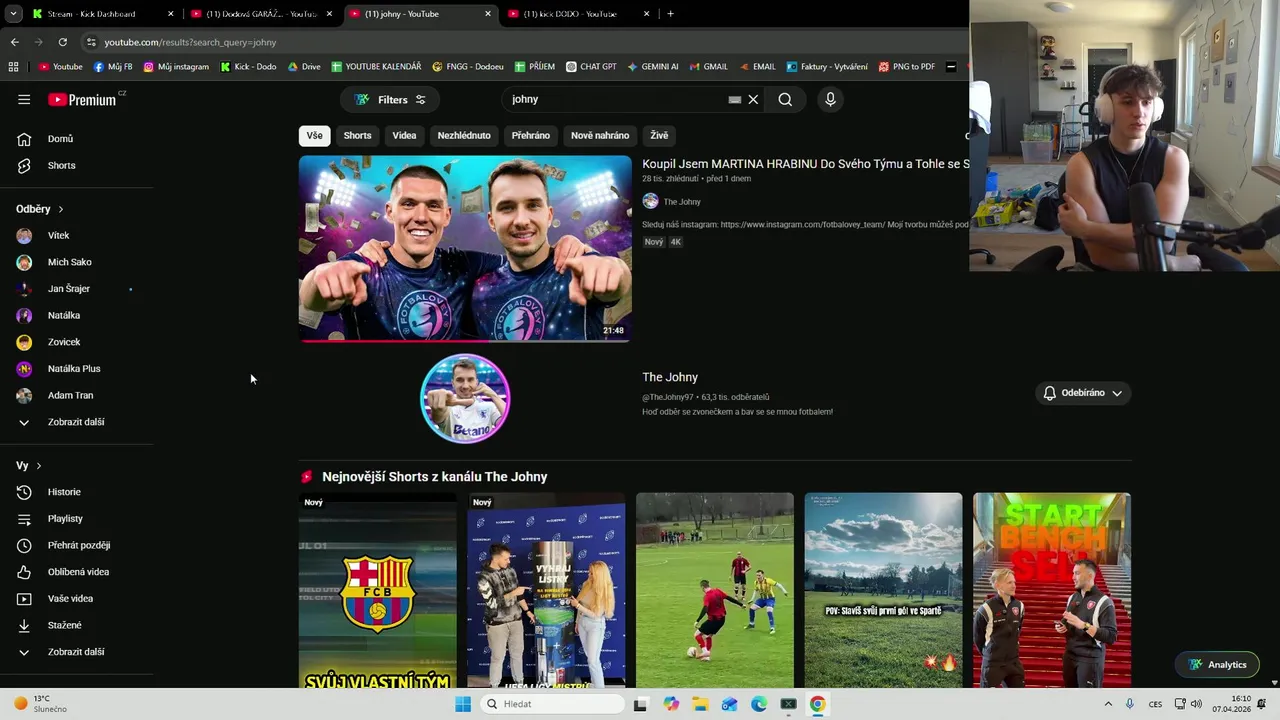
Task: Open a new browser tab
Action: [x=670, y=14]
